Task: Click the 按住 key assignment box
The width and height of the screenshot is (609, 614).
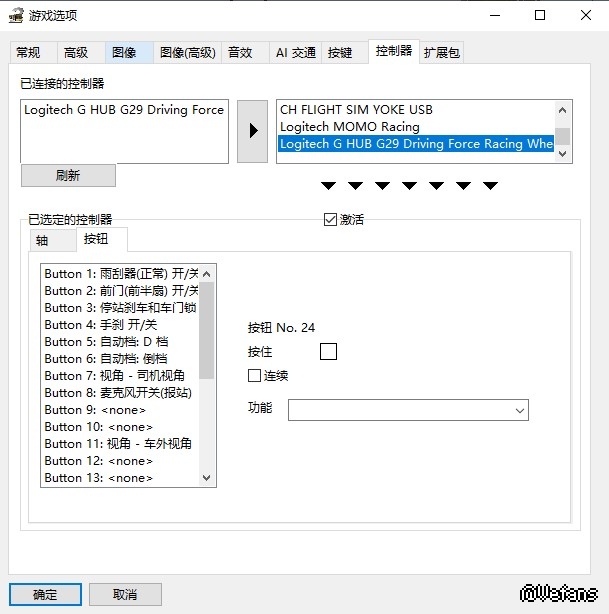Action: [x=328, y=351]
